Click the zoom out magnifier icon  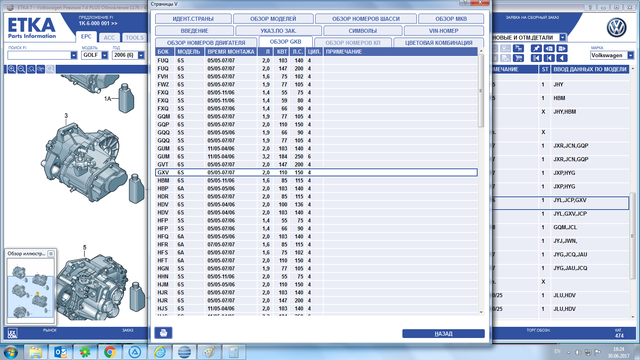(21, 69)
